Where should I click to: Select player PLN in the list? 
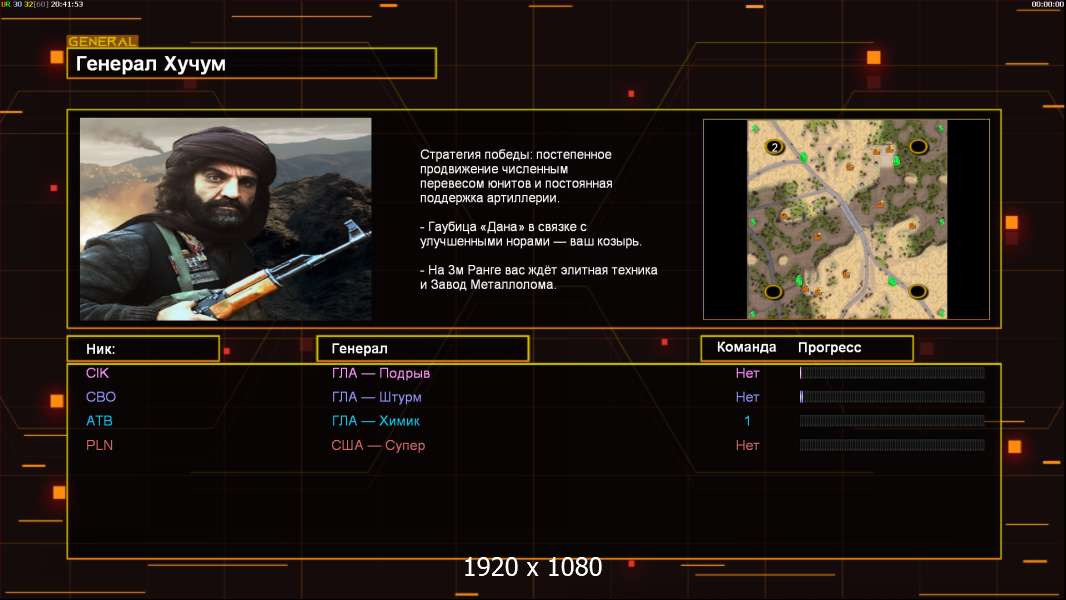tap(99, 445)
